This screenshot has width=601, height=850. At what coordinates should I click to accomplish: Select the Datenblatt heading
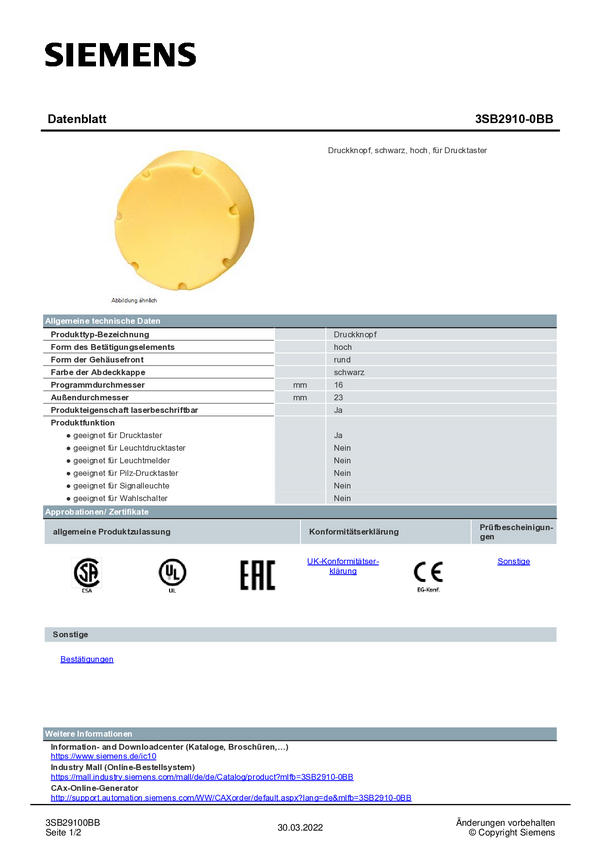pyautogui.click(x=77, y=119)
